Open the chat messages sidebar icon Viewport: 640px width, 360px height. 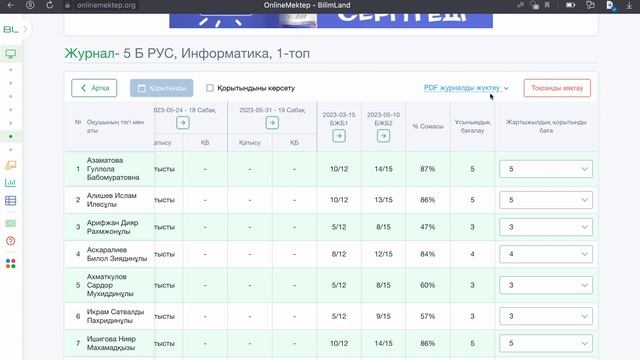click(11, 165)
